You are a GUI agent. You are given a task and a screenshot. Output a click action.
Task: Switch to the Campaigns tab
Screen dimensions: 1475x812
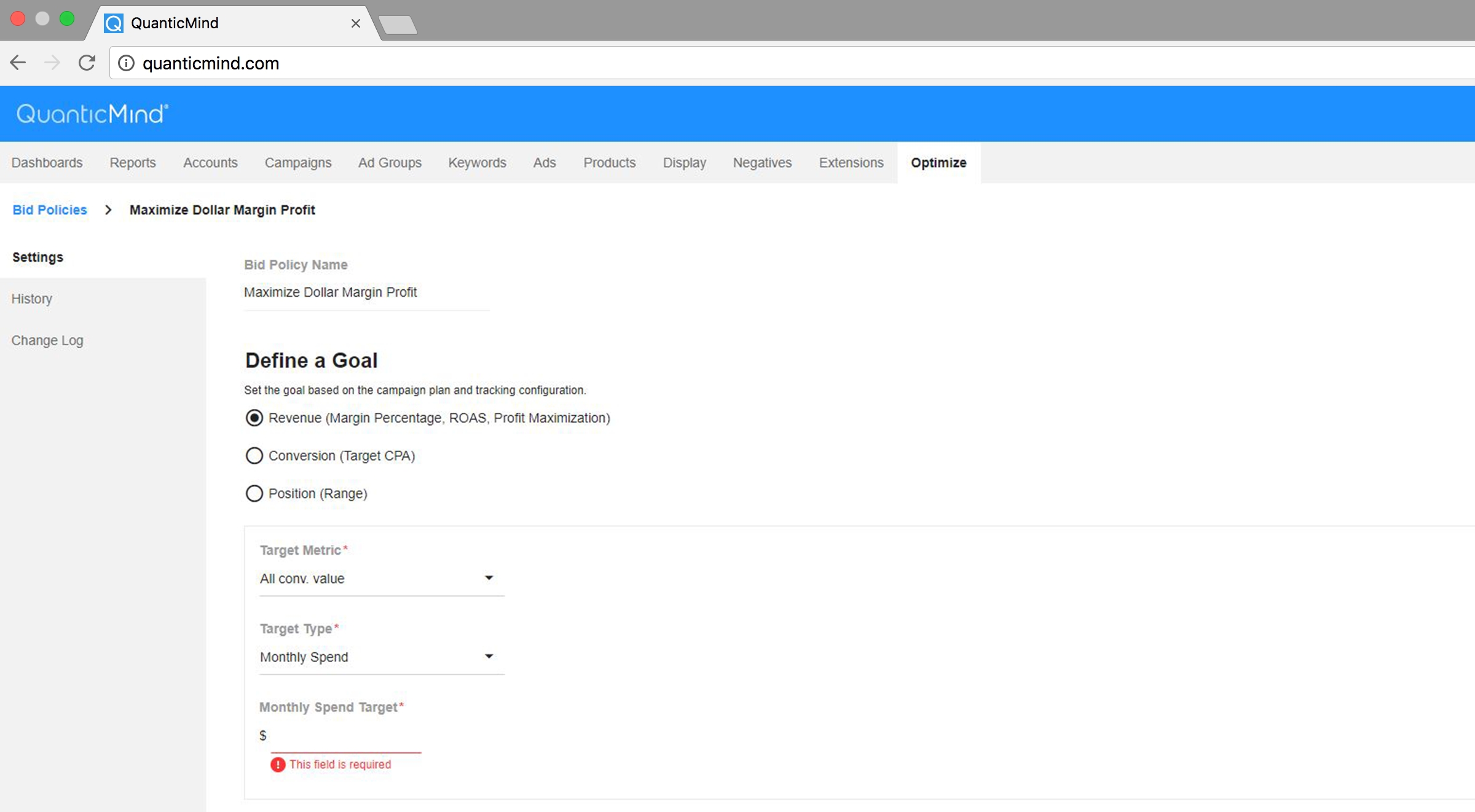tap(298, 163)
